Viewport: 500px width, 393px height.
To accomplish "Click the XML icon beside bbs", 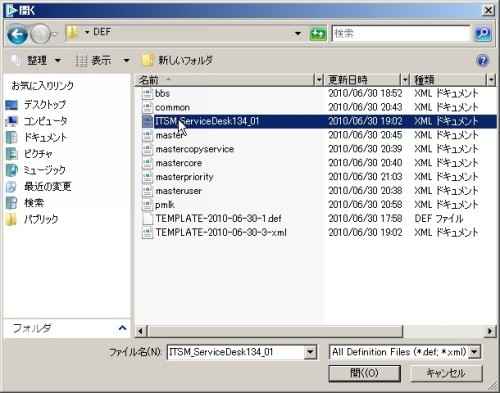I will point(147,94).
